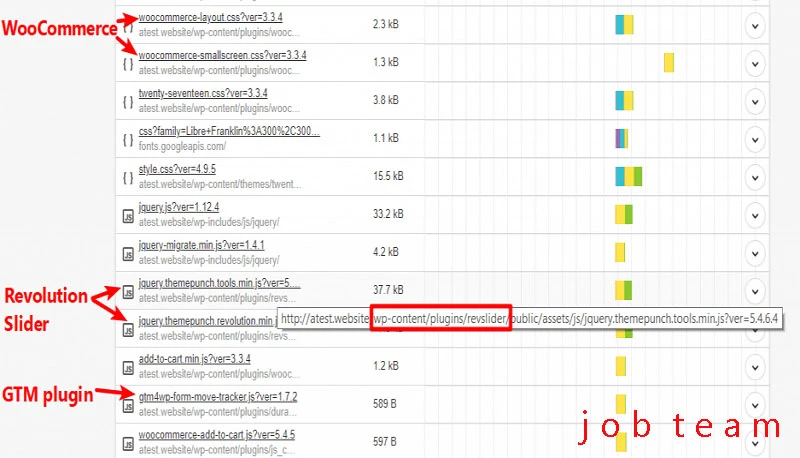800x458 pixels.
Task: Expand the jquery.js request details chevron
Action: [755, 215]
